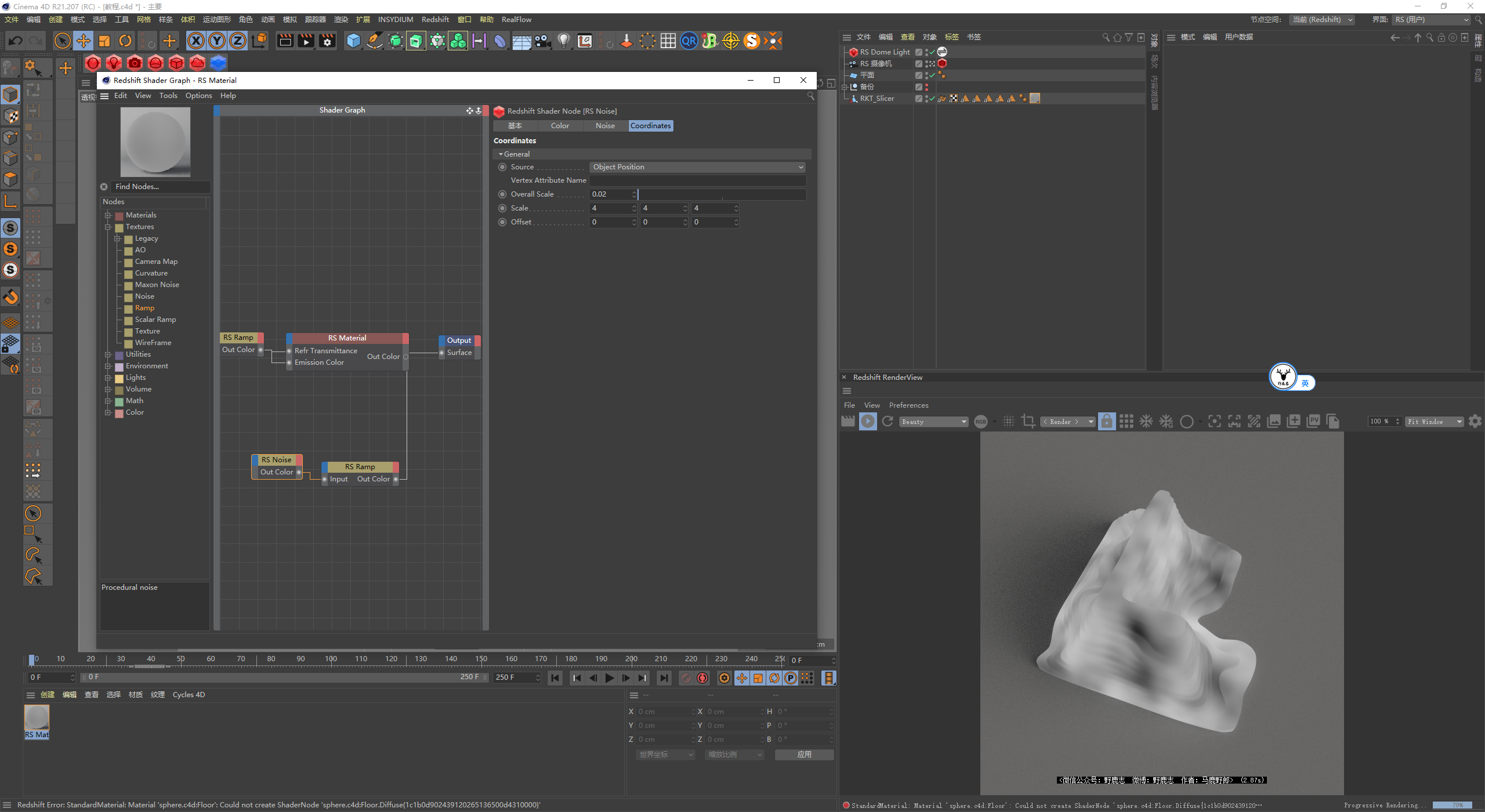Switch to the Noise tab
This screenshot has height=812, width=1485.
click(x=605, y=126)
